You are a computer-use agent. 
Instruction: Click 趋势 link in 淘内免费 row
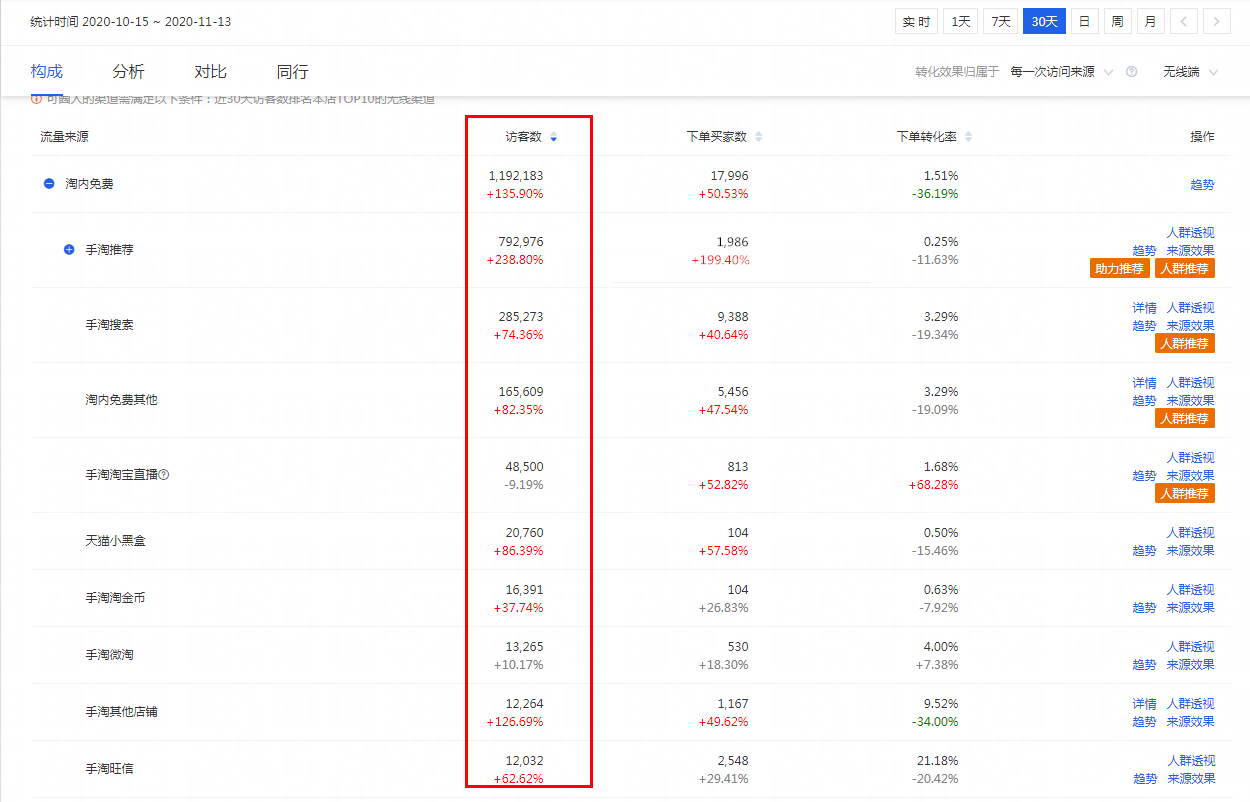1202,185
